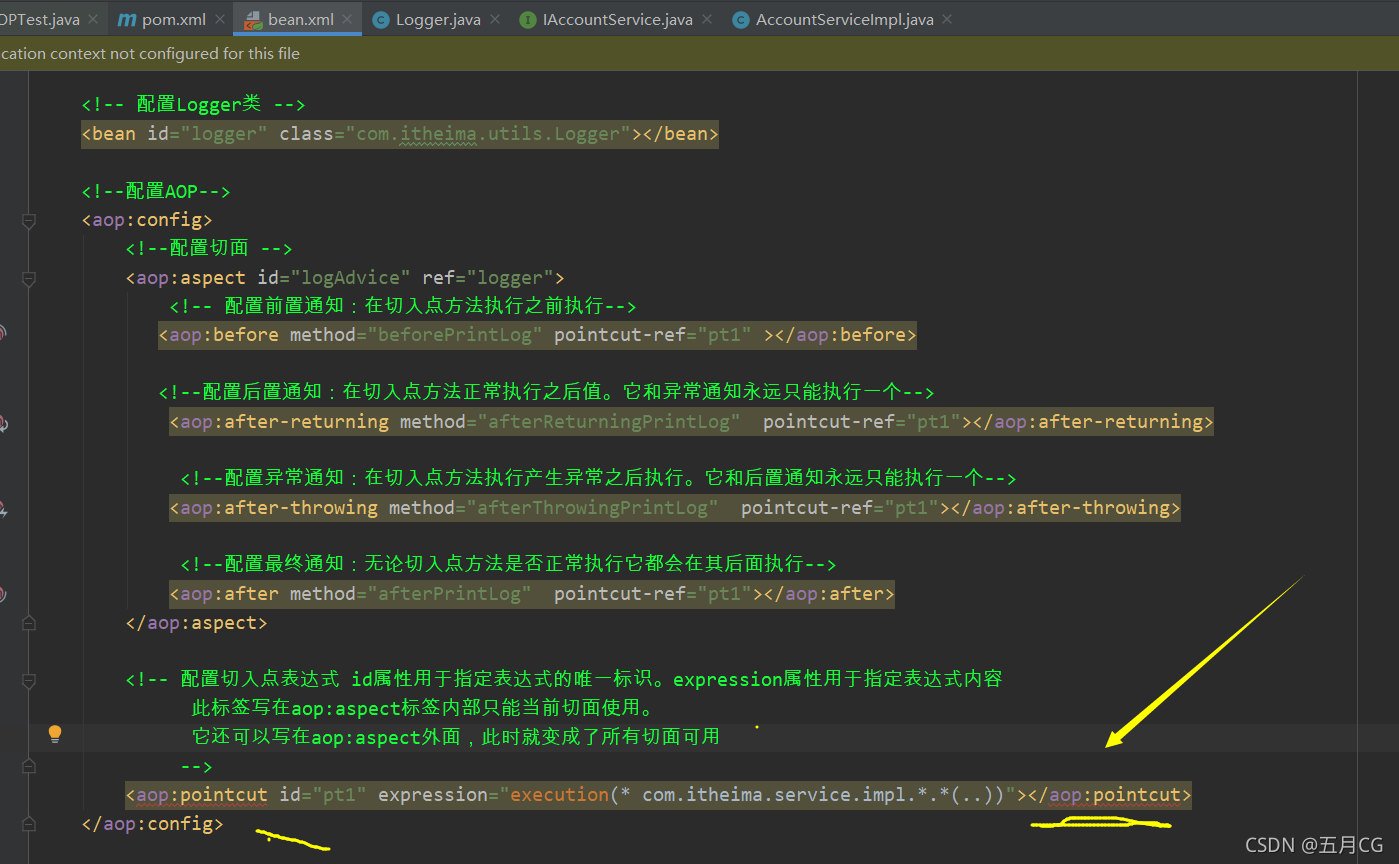Click pointcut-ref="pt1" in after-returning line
The height and width of the screenshot is (864, 1399).
[x=862, y=422]
